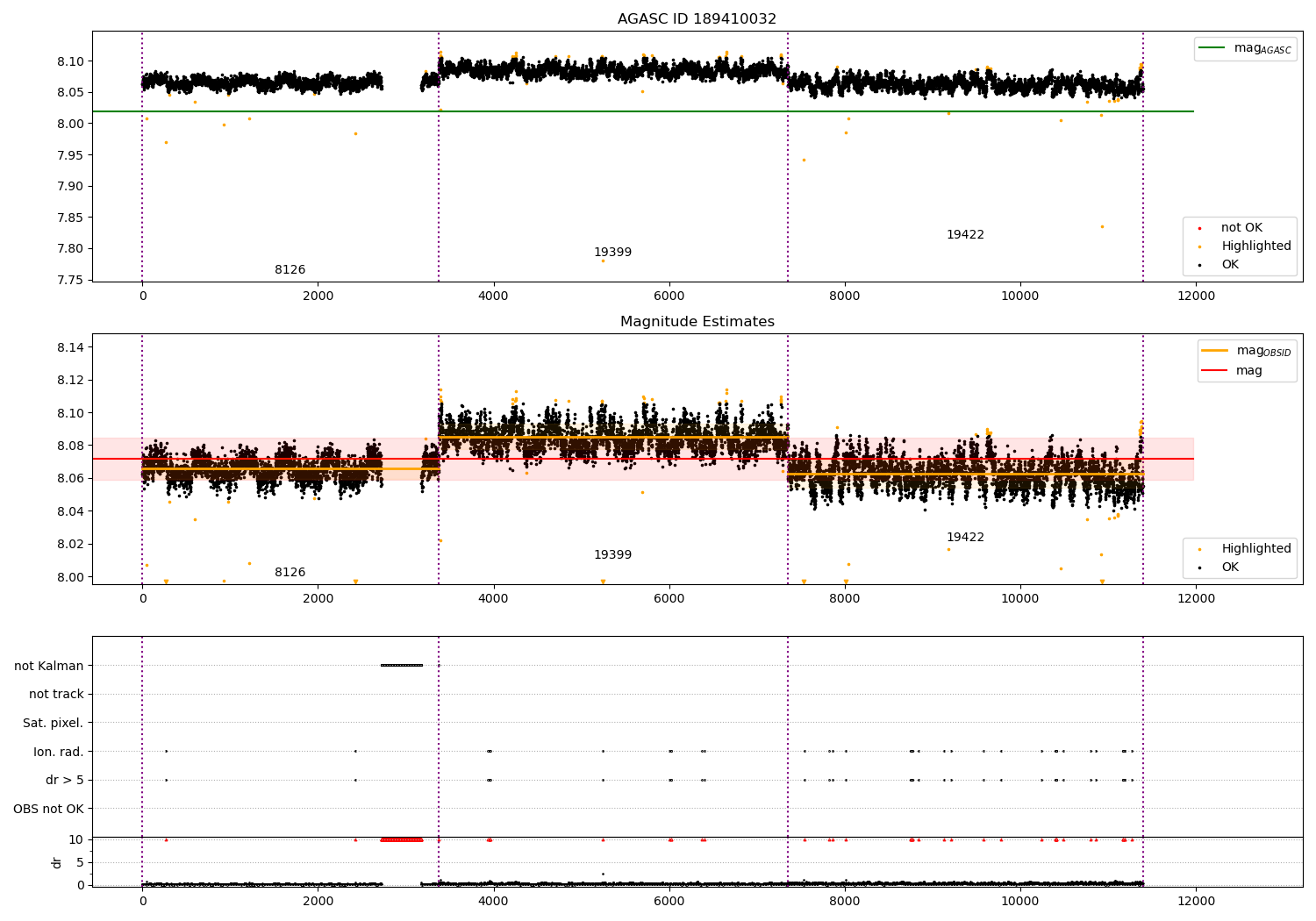
Task: Click the dr axis tick label 10
Action: tap(76, 840)
